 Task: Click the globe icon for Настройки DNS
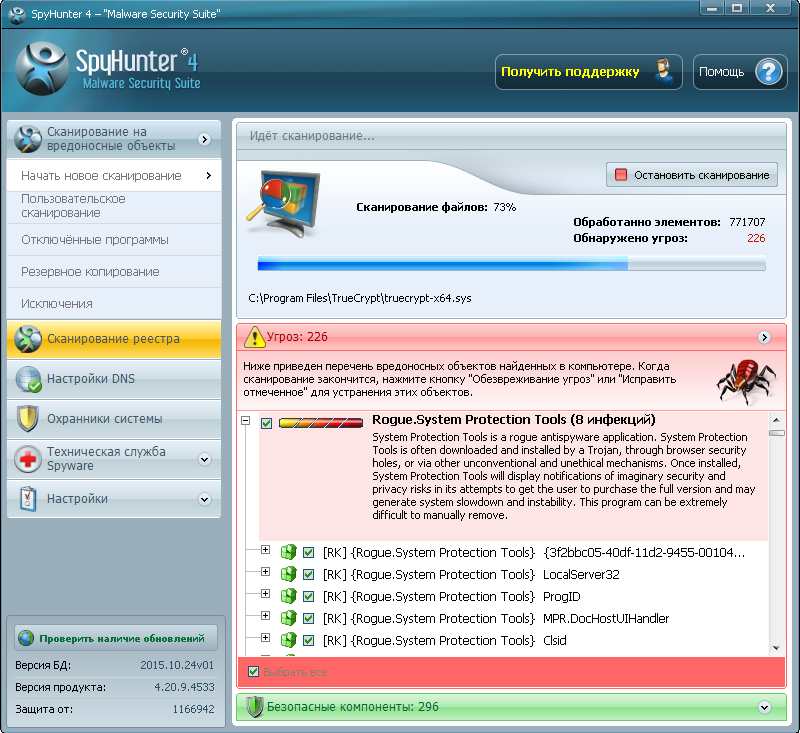coord(28,379)
